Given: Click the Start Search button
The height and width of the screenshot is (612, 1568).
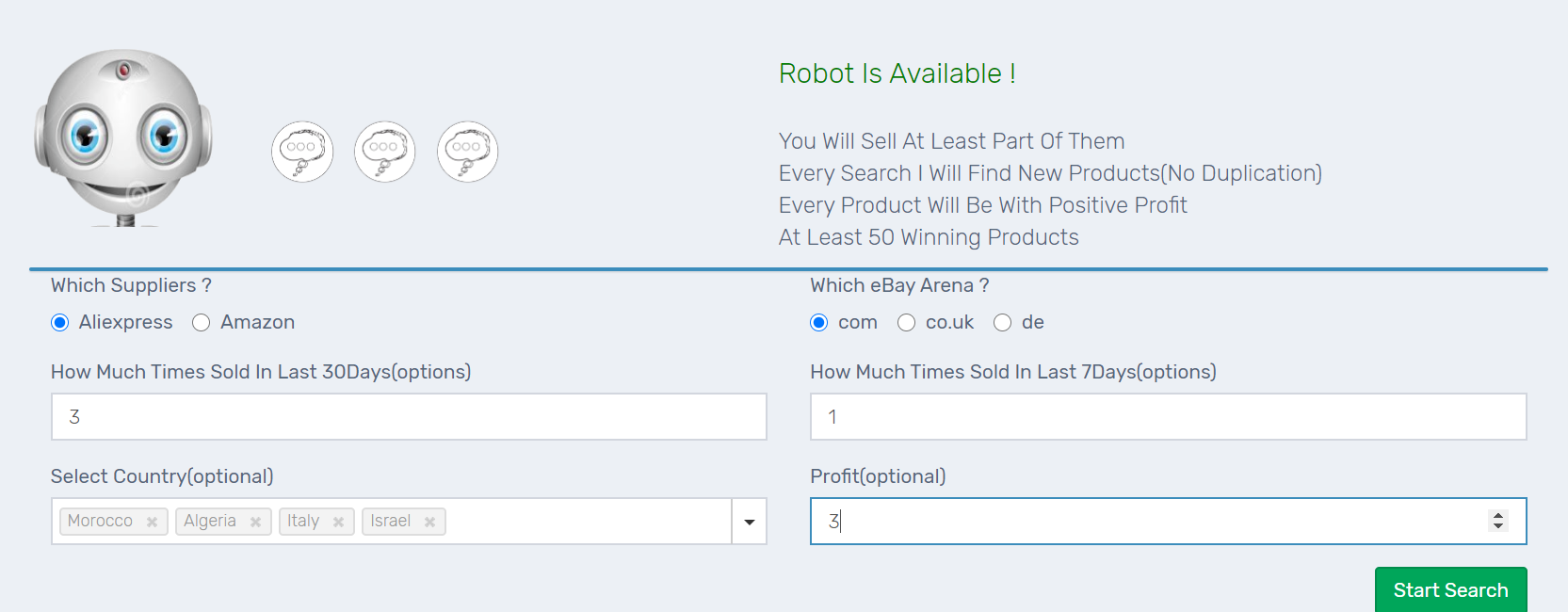Looking at the screenshot, I should [x=1450, y=590].
